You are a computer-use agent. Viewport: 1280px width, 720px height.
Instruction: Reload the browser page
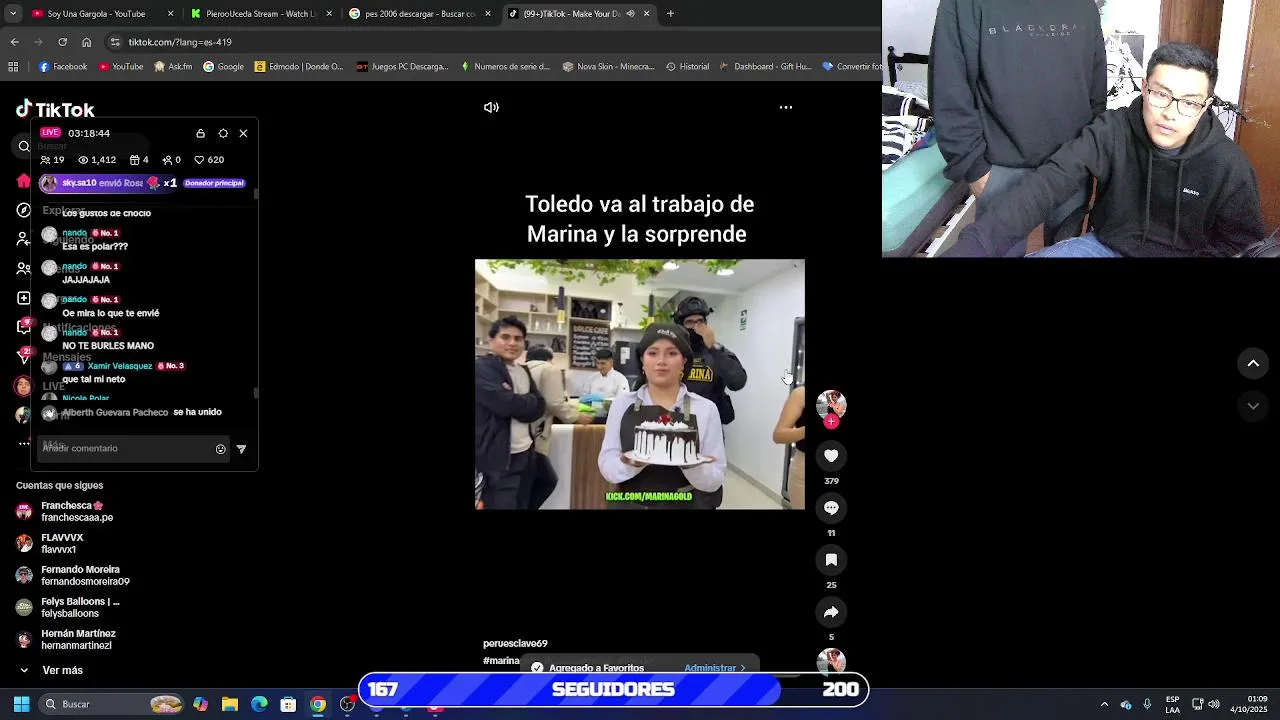[x=62, y=42]
